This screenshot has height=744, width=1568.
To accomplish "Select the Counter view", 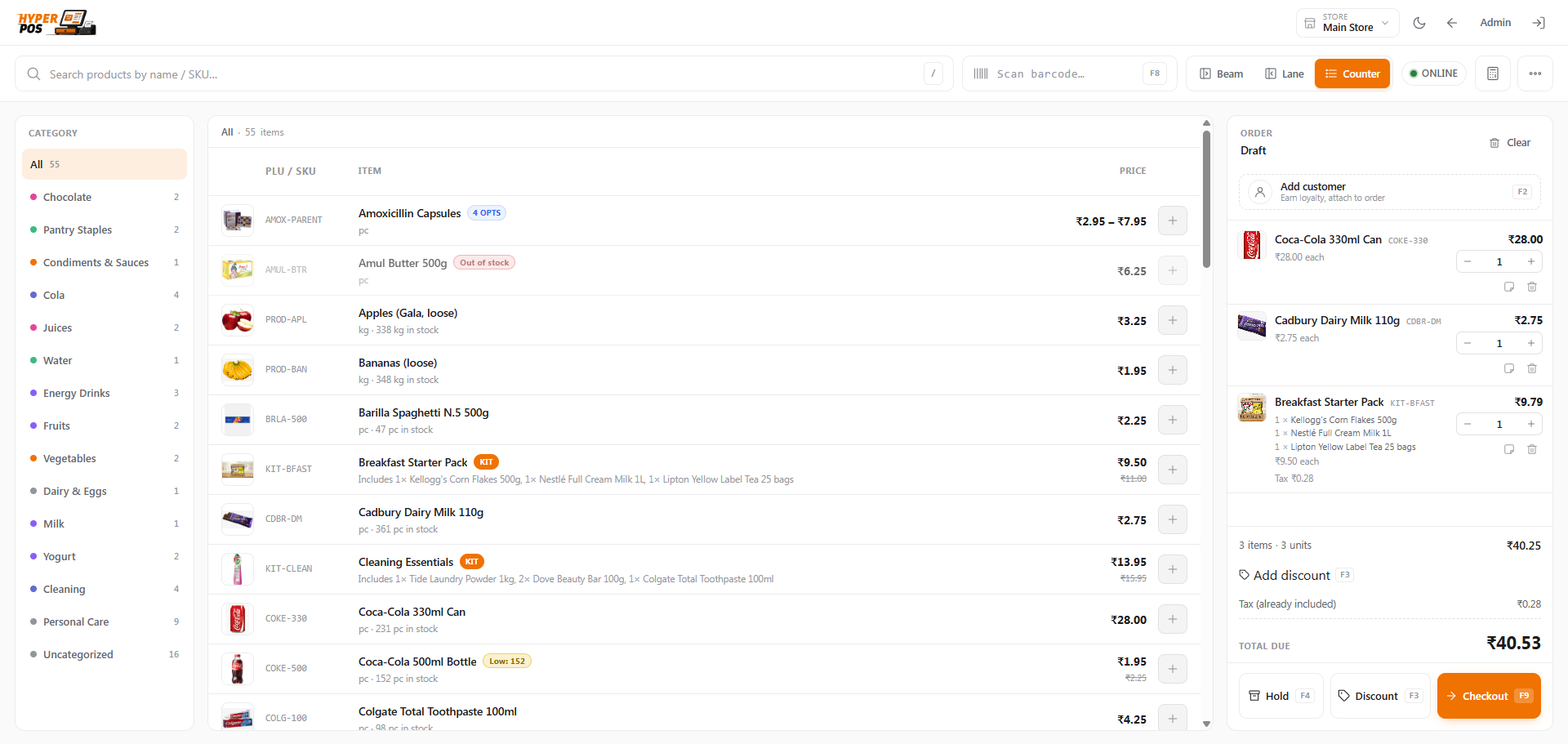I will (x=1352, y=74).
